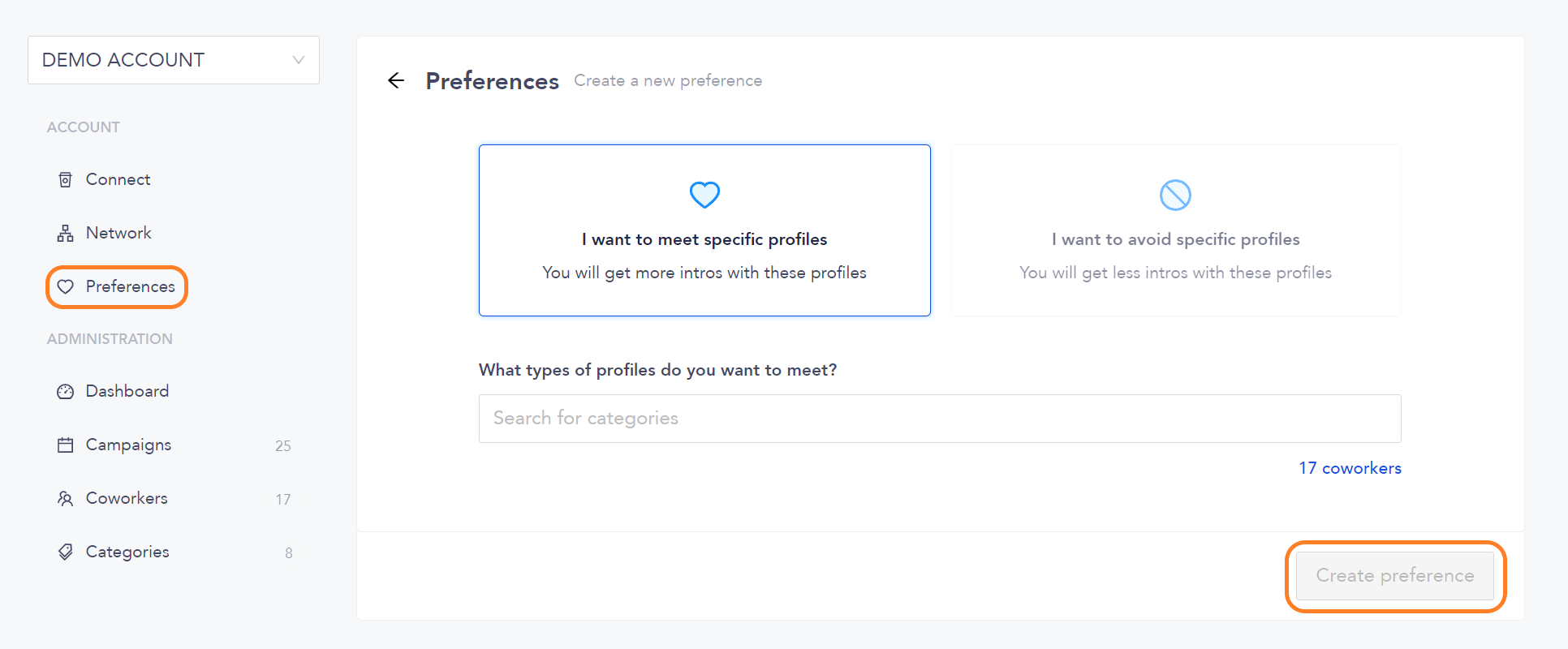This screenshot has width=1568, height=649.
Task: Open the DEMO ACCOUNT selector
Action: click(174, 60)
